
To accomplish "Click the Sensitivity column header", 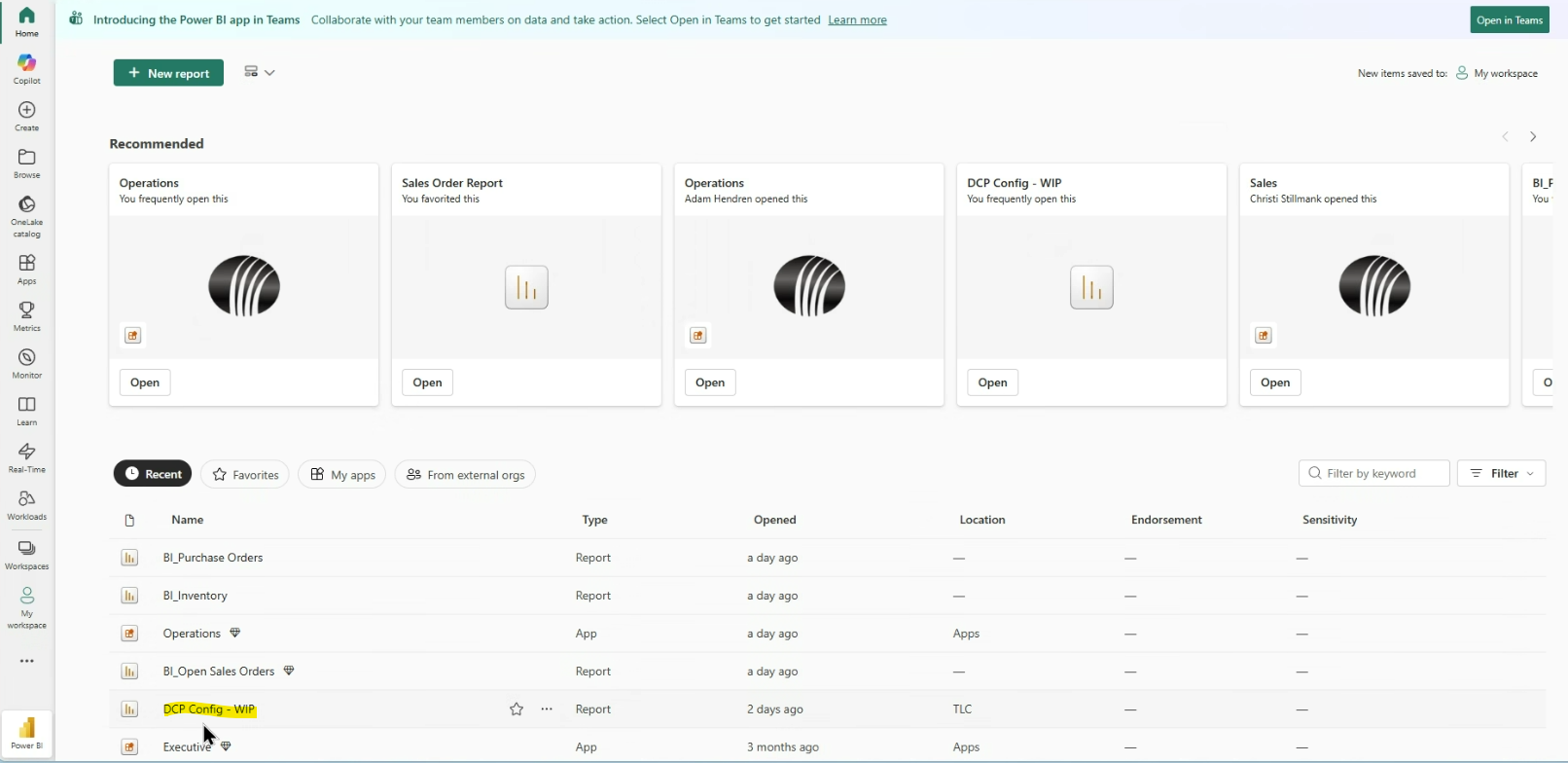I will 1330,520.
